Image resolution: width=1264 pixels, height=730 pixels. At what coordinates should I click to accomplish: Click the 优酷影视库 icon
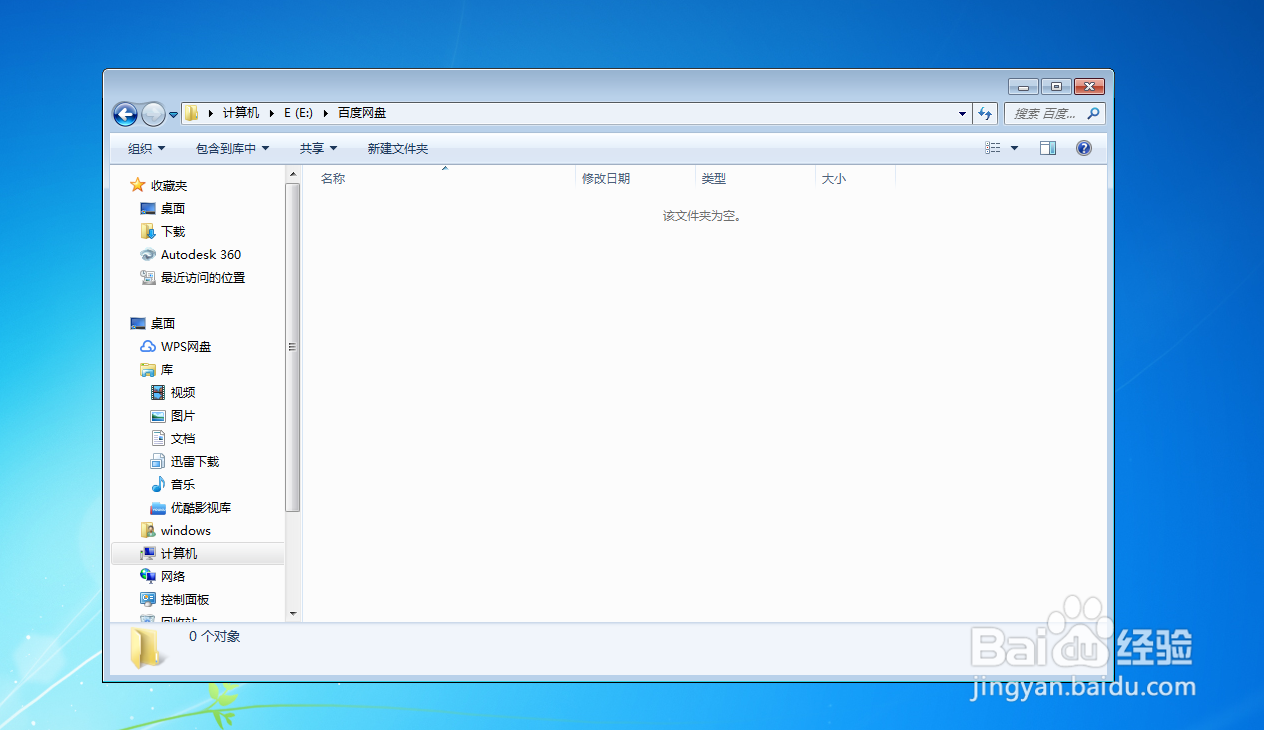tap(158, 507)
